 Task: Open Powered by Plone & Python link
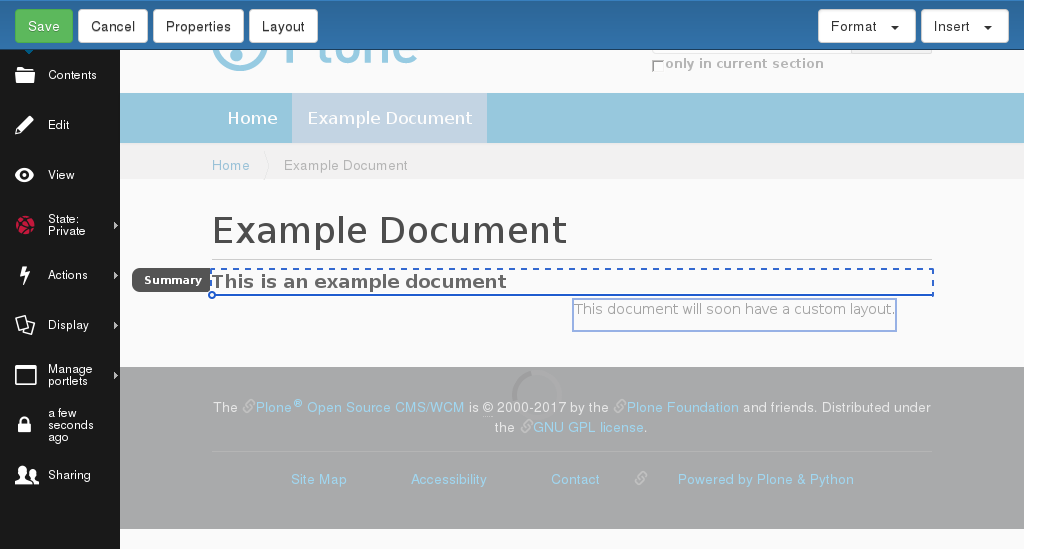coord(766,479)
